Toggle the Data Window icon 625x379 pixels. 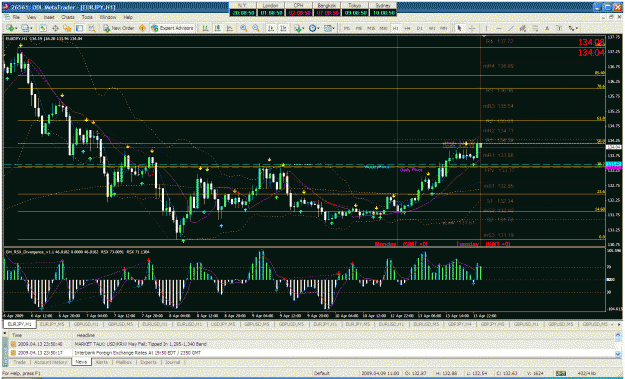(x=55, y=28)
